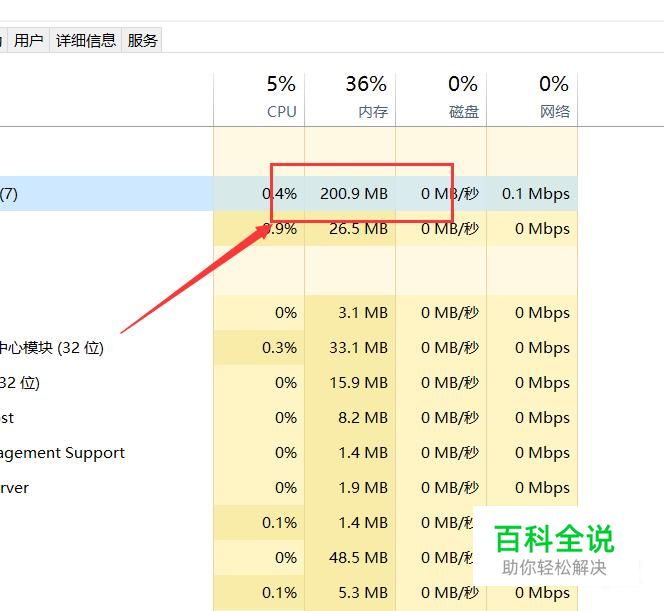Click 0 Mbps in the 26.5 MB row
The width and height of the screenshot is (664, 611).
(542, 229)
